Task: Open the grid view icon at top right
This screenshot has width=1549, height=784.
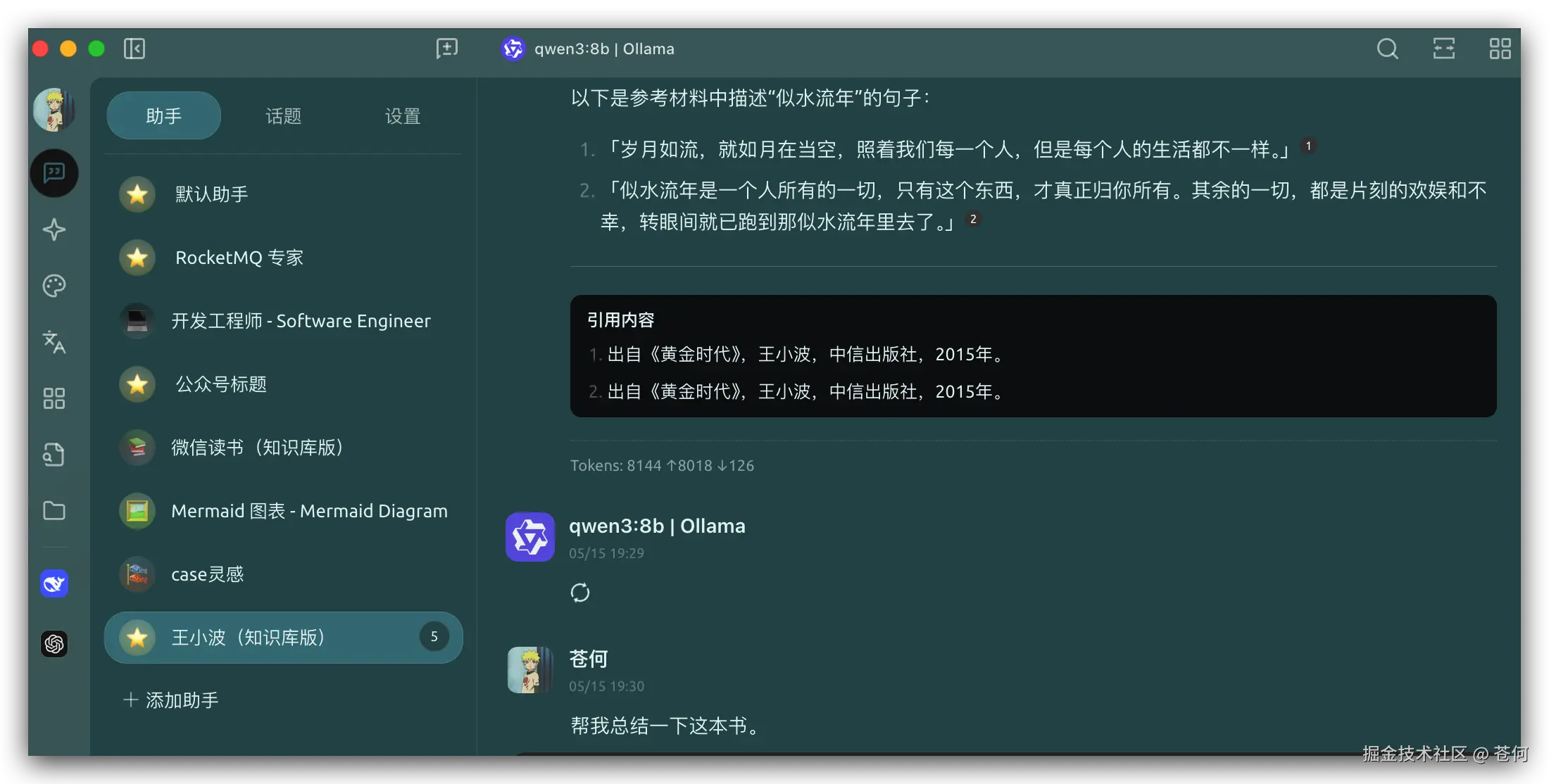Action: tap(1500, 49)
